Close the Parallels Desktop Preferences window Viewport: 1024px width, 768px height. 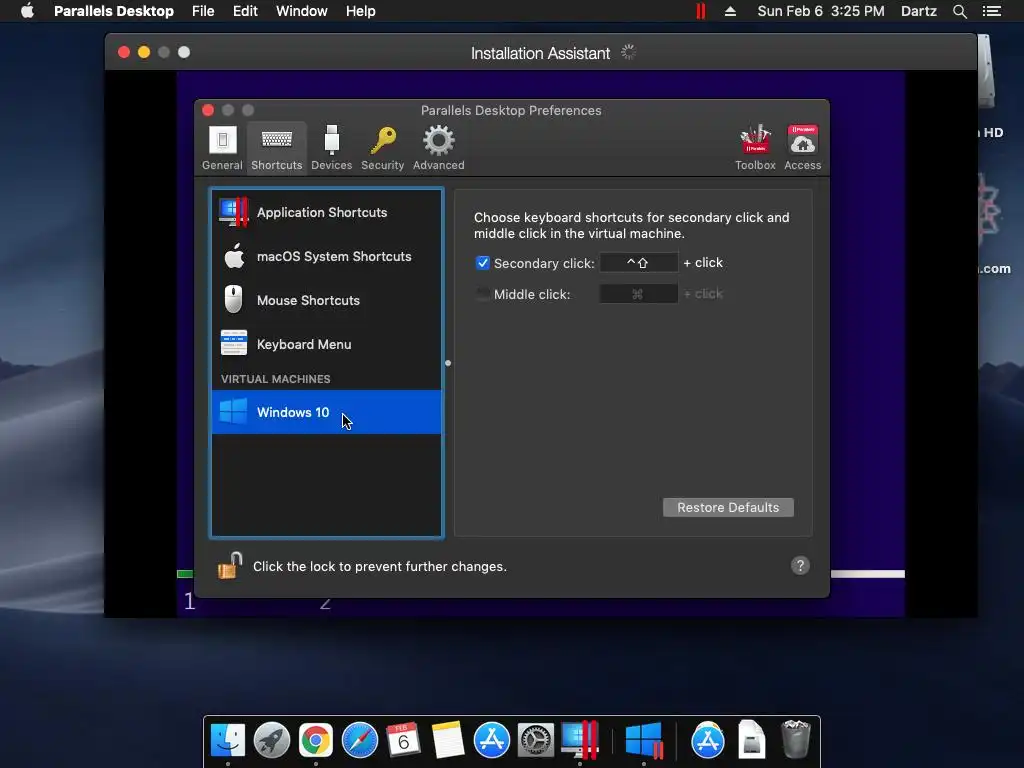208,110
